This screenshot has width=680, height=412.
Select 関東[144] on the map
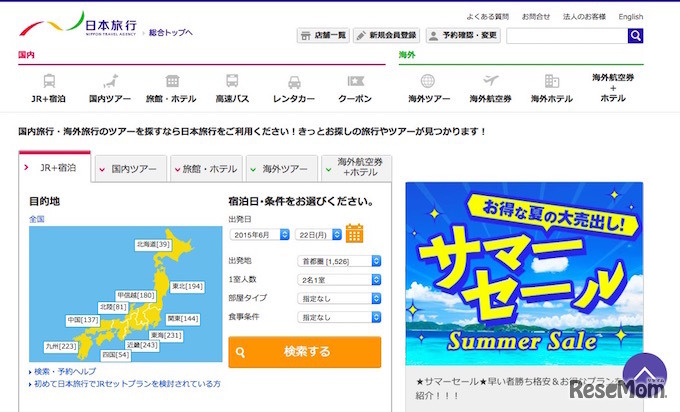point(183,319)
